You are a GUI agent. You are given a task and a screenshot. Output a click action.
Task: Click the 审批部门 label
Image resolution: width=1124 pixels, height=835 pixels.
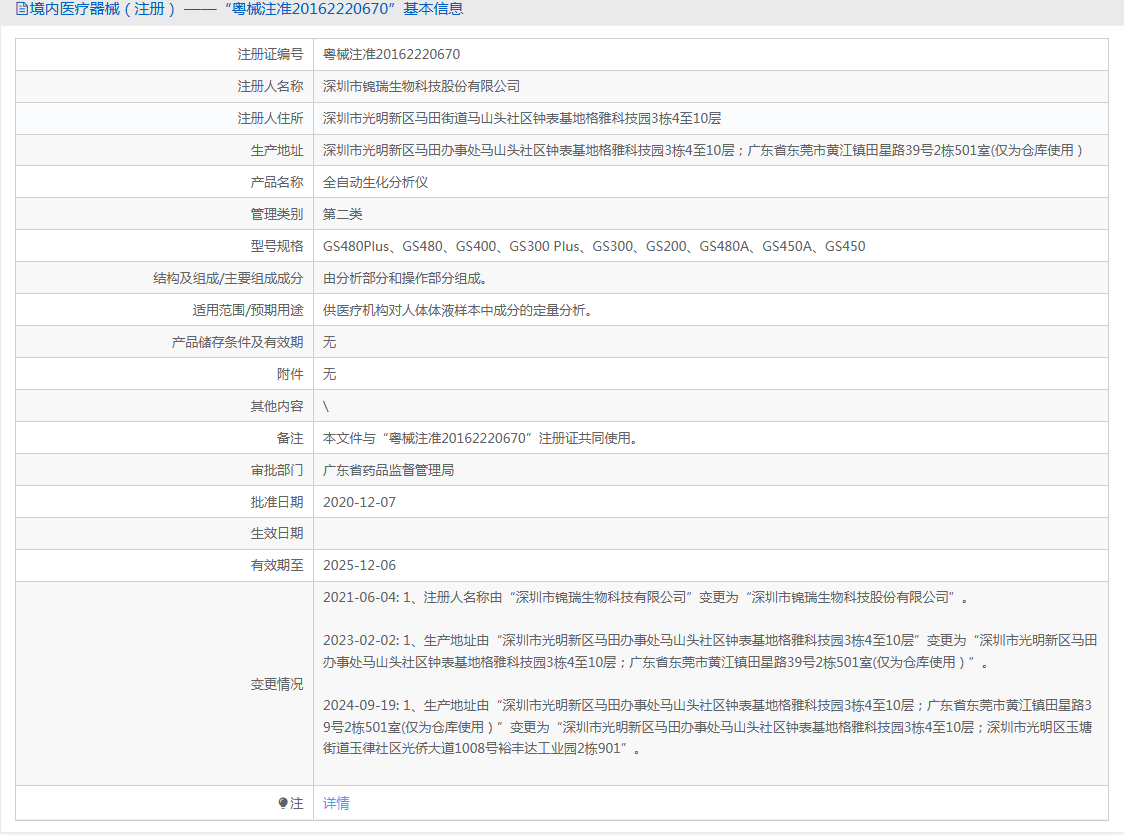[x=277, y=471]
